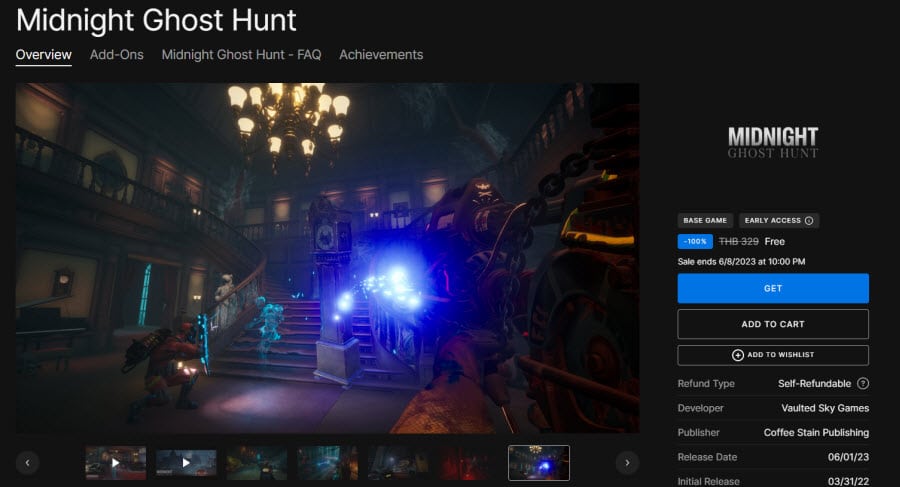Open Midnight Ghost Hunt - FAQ tab
This screenshot has height=487, width=900.
(241, 55)
